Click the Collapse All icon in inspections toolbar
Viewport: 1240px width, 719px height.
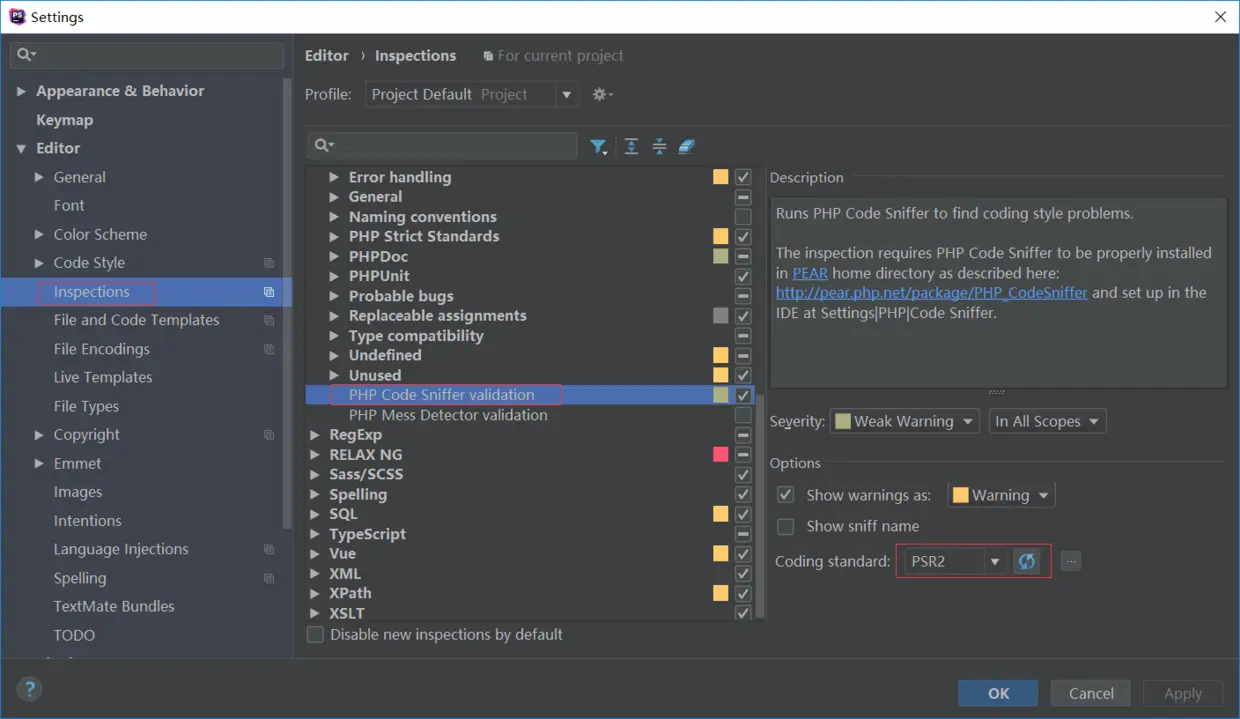[659, 147]
